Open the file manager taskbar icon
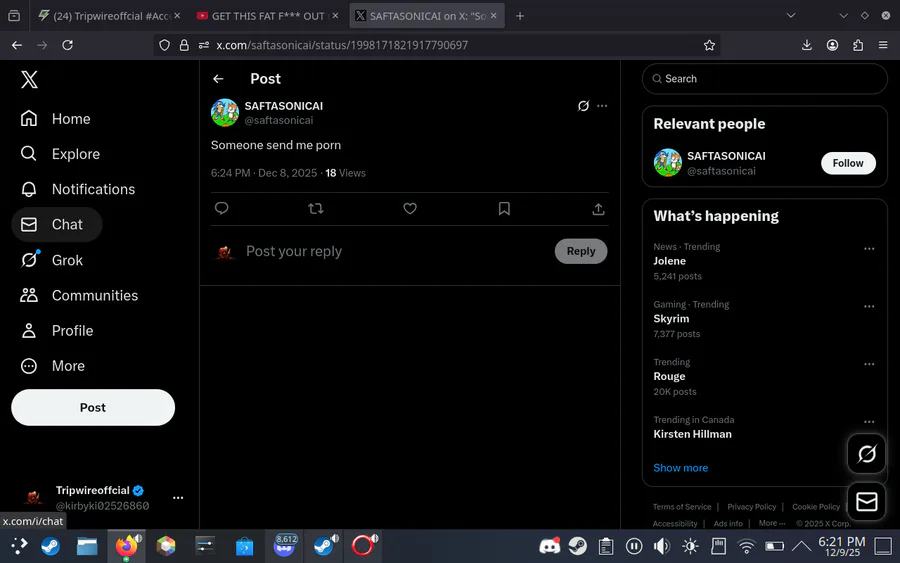This screenshot has height=563, width=900. (x=87, y=546)
